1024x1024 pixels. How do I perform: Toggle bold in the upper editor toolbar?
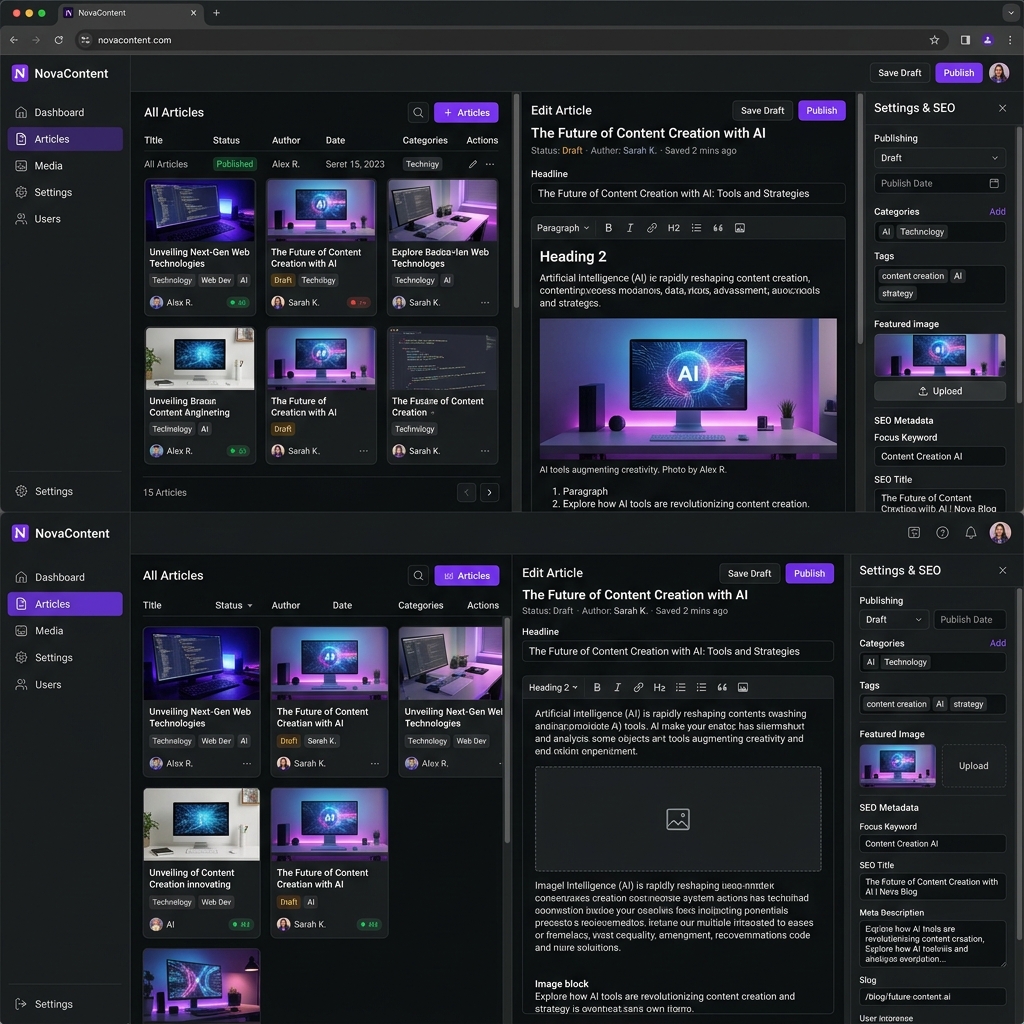click(608, 228)
